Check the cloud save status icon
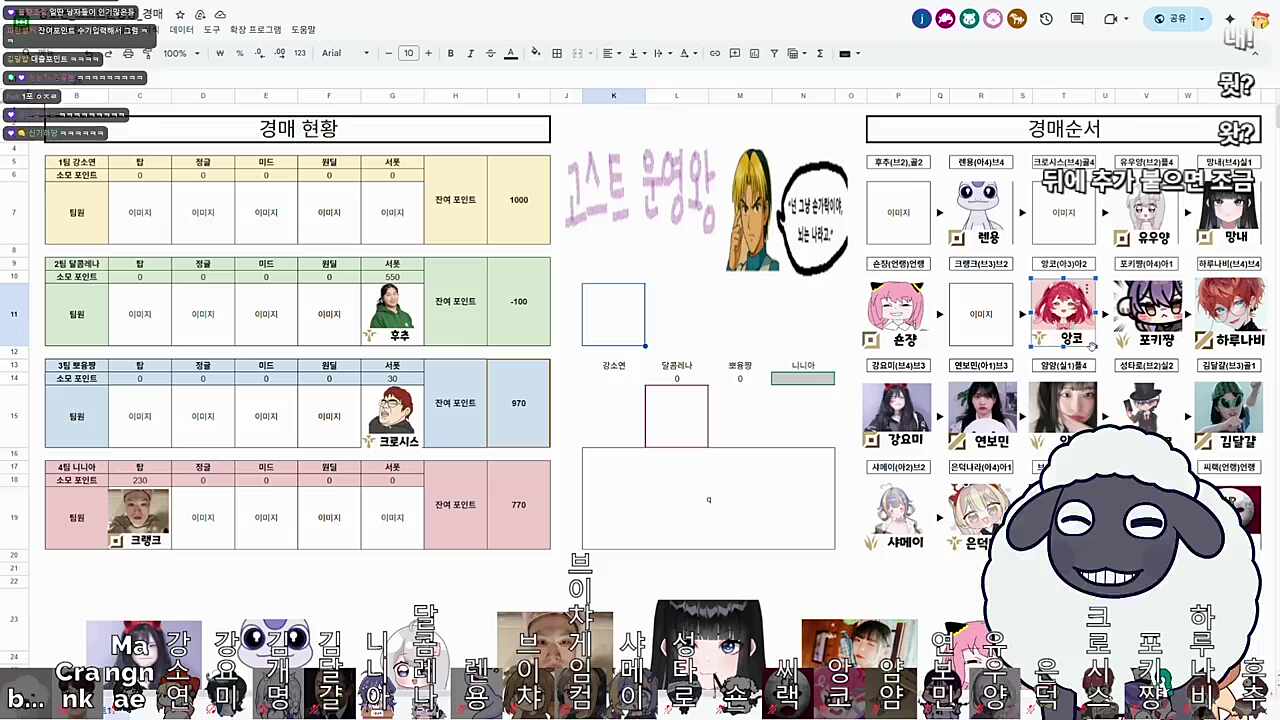 point(220,15)
